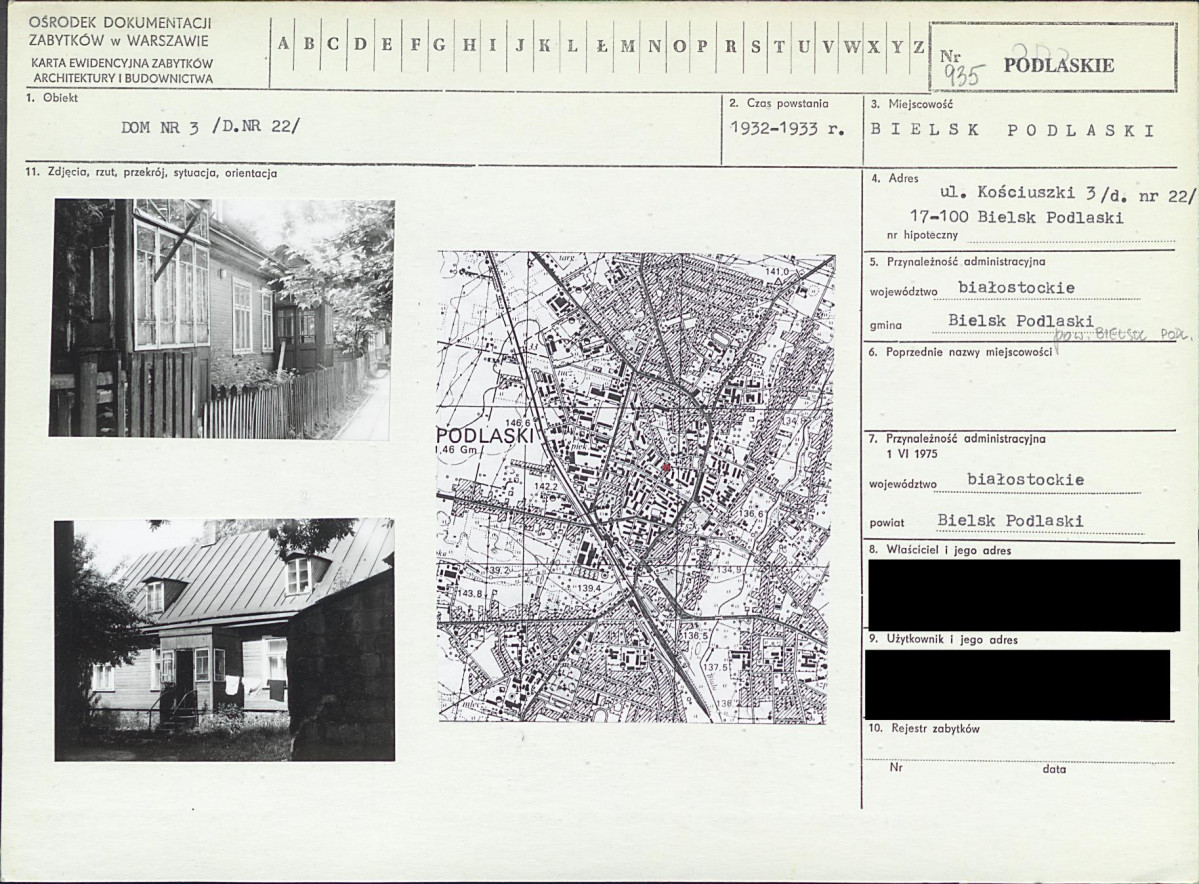This screenshot has width=1199, height=884.
Task: Click the redacted owner field block
Action: click(x=1024, y=595)
